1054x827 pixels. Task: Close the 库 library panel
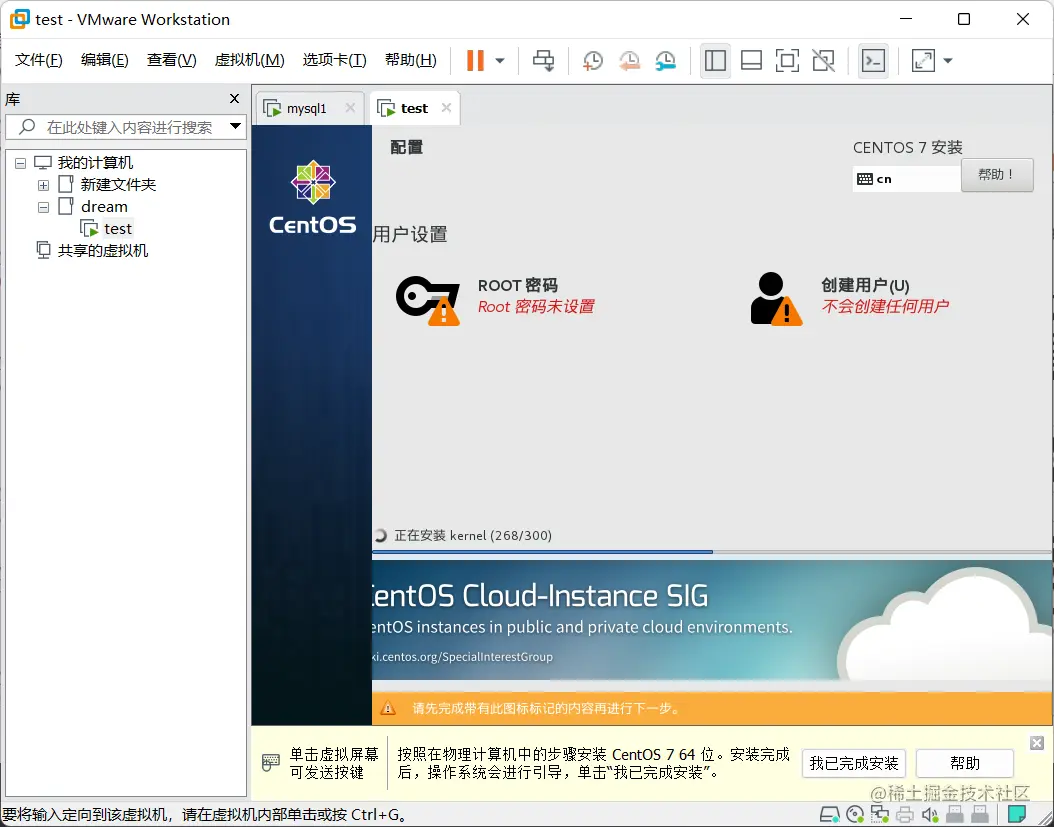[235, 99]
